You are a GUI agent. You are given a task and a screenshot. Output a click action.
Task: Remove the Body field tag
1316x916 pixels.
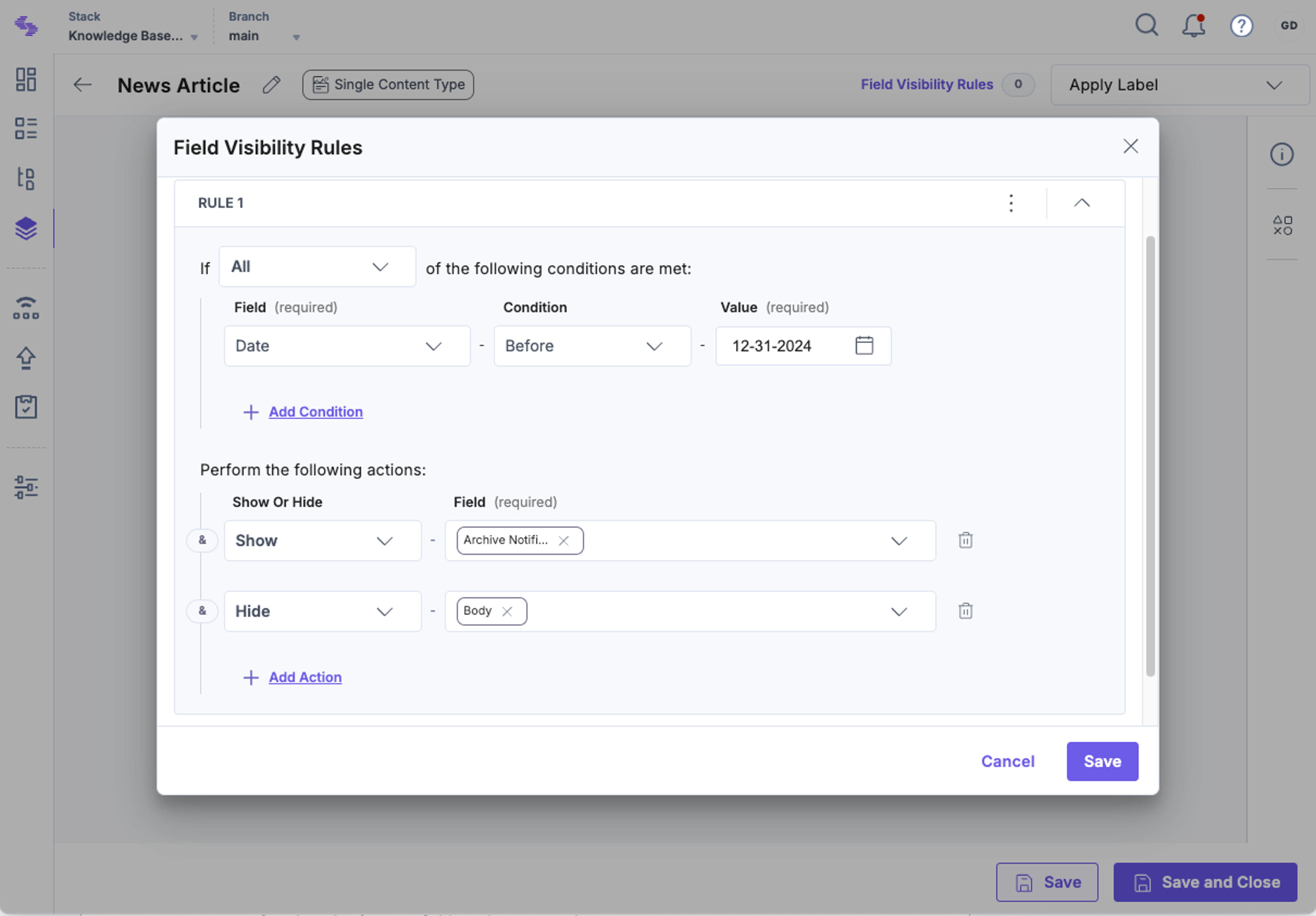point(507,611)
